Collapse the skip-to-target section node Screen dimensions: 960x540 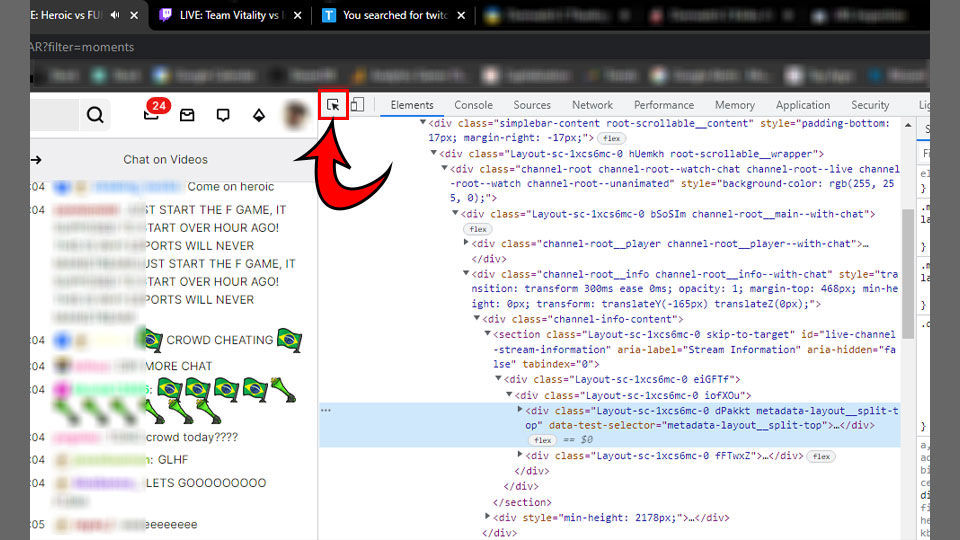487,334
